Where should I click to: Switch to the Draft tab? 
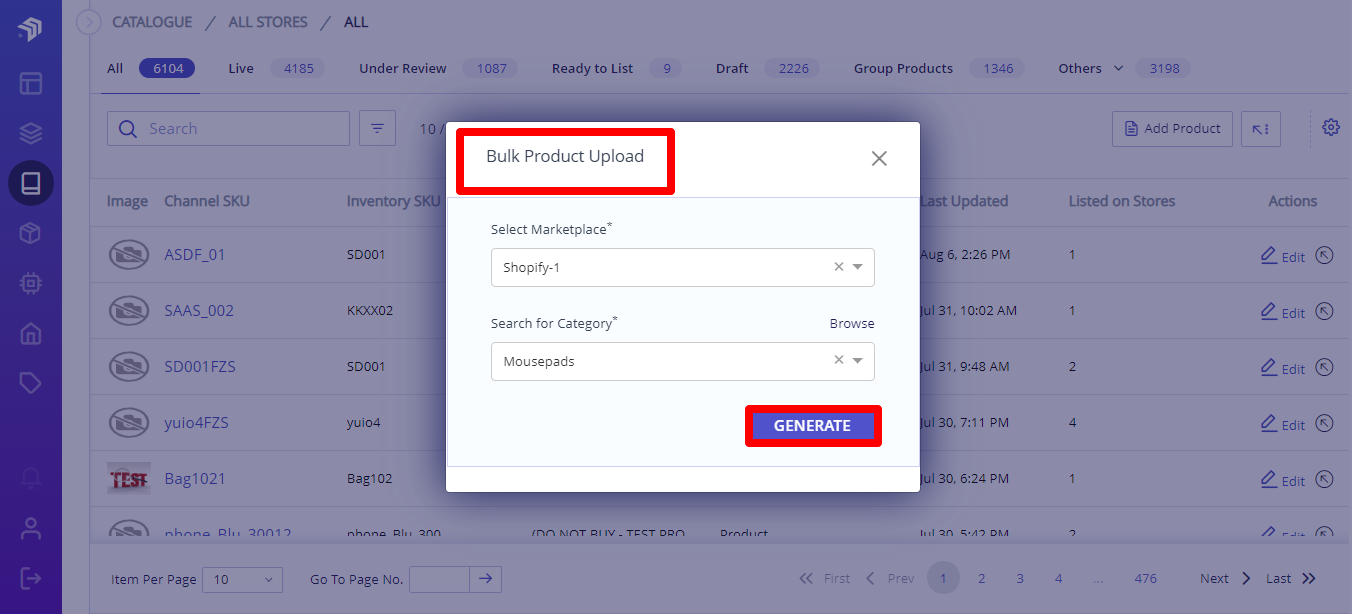coord(768,69)
